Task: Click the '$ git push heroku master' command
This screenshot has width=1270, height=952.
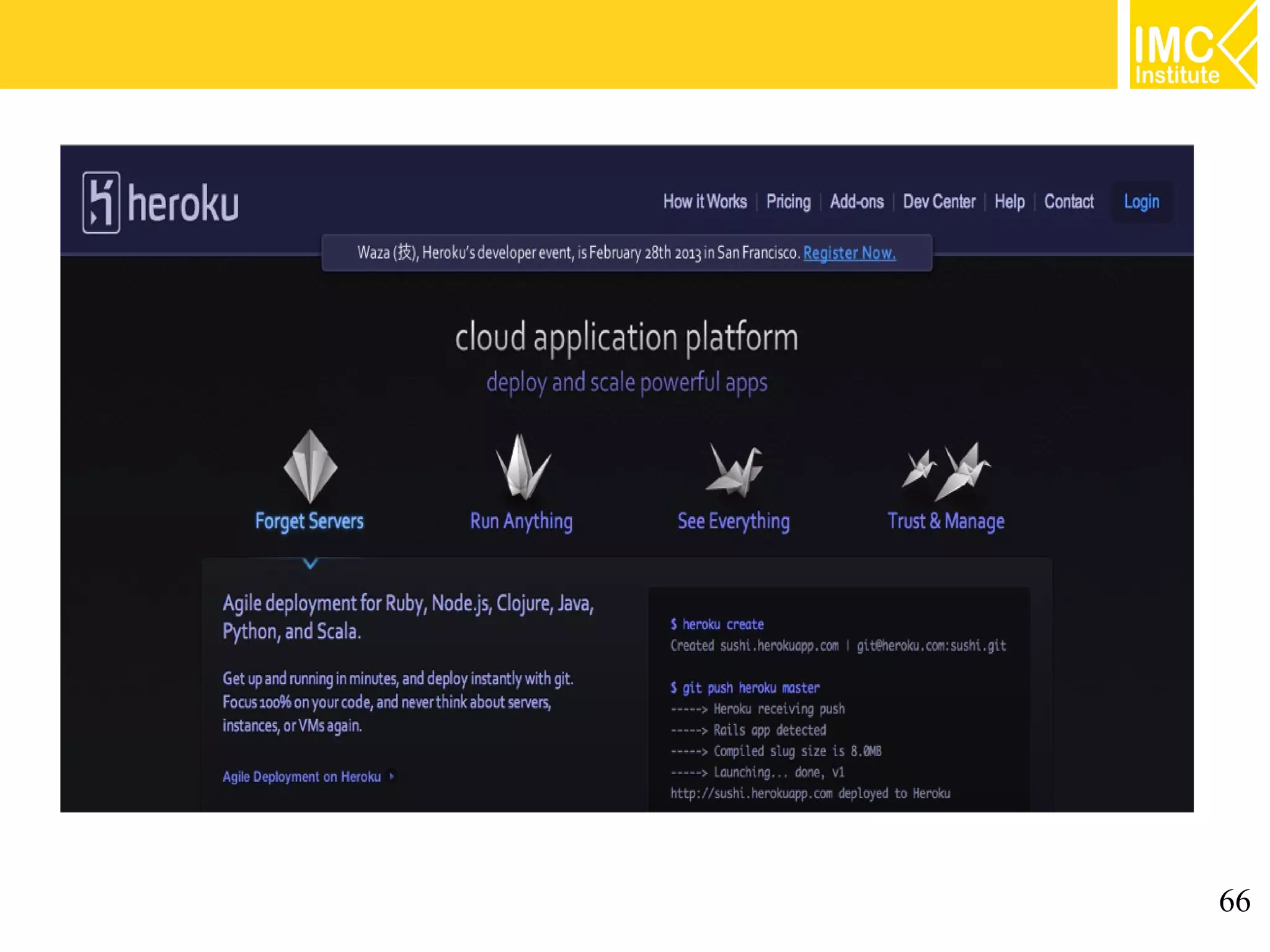Action: point(745,688)
